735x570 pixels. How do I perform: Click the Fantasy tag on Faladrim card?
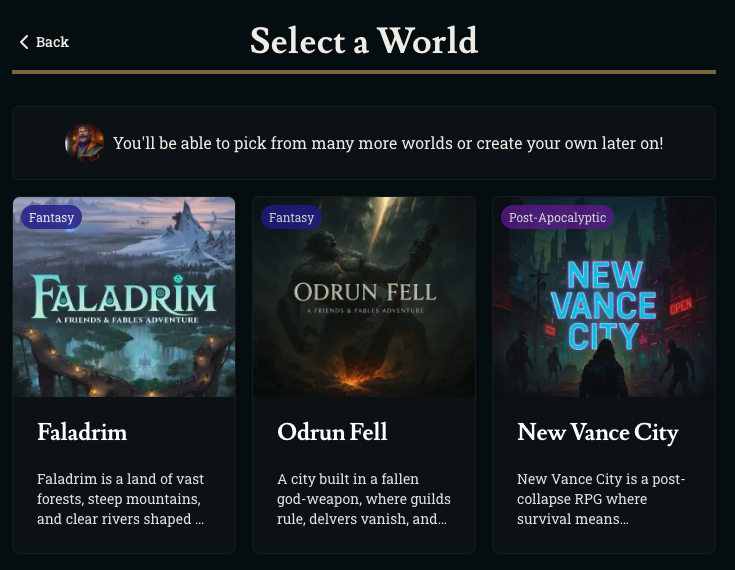click(x=51, y=217)
